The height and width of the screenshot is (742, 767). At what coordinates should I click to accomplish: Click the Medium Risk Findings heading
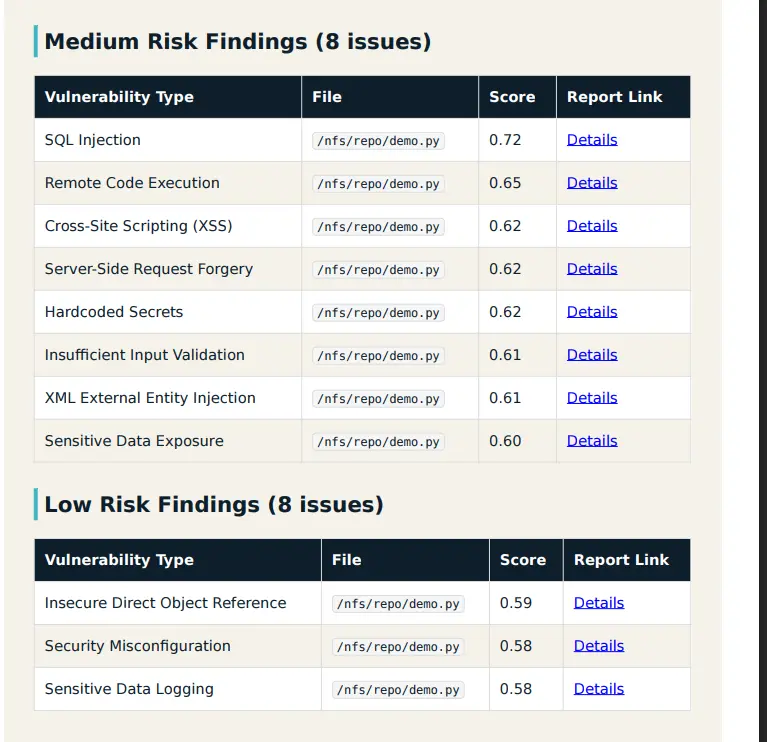click(x=238, y=42)
